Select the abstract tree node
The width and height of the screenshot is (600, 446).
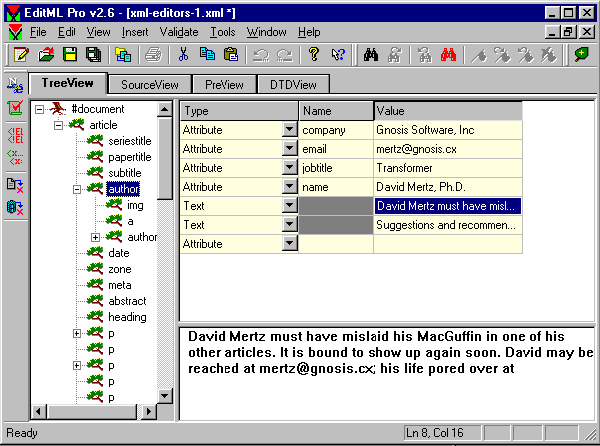[127, 301]
